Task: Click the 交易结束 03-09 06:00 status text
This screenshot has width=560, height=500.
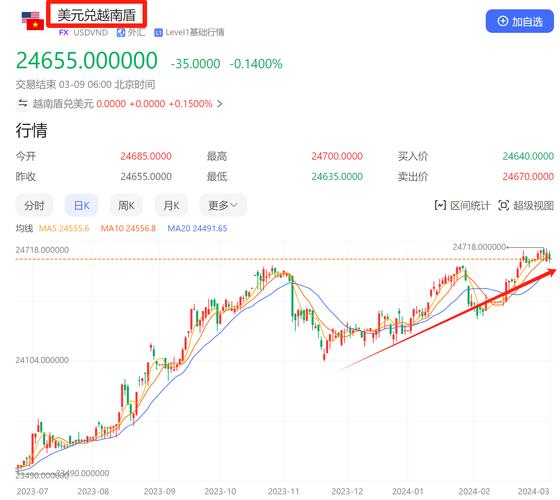Action: [x=85, y=85]
